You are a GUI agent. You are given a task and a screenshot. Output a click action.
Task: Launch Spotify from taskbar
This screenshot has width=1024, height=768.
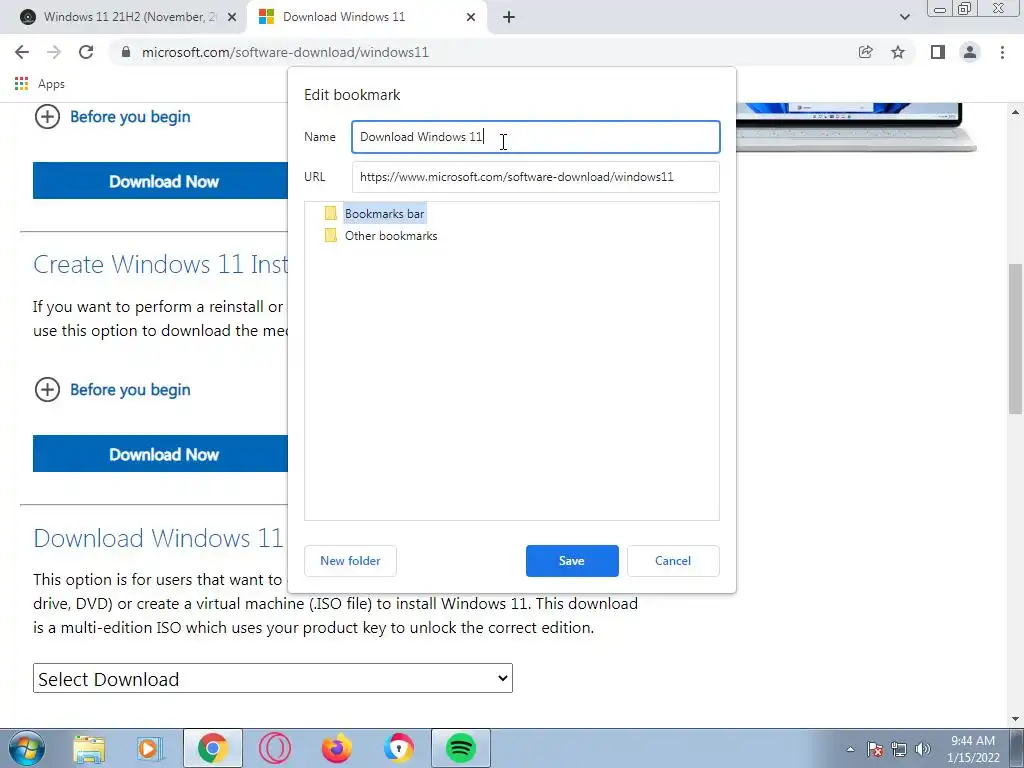click(460, 748)
